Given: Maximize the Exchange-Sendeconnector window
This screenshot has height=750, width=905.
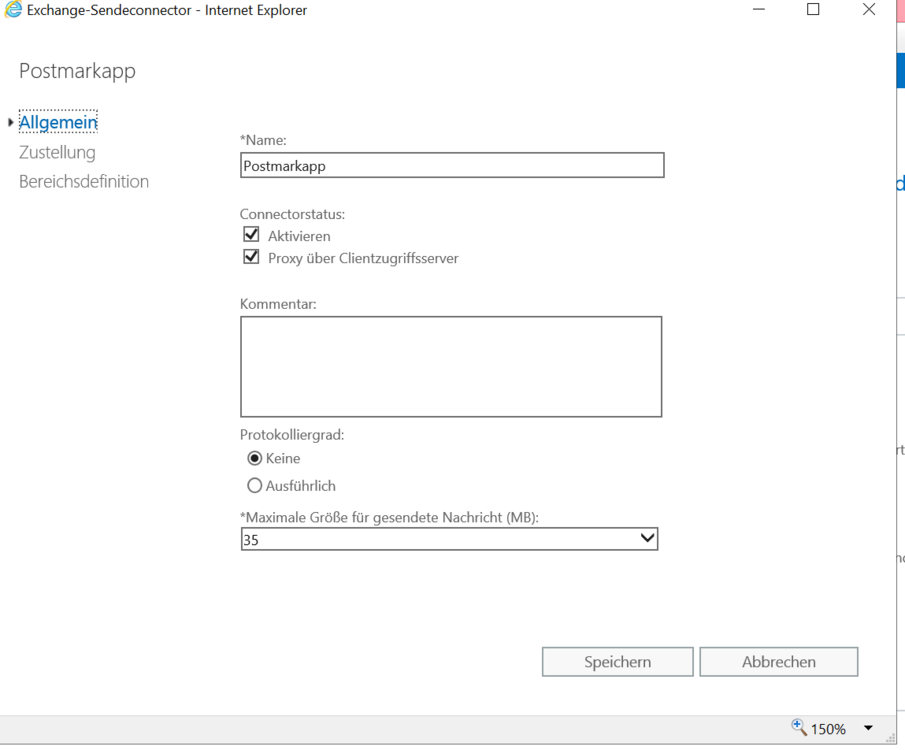Looking at the screenshot, I should 813,10.
